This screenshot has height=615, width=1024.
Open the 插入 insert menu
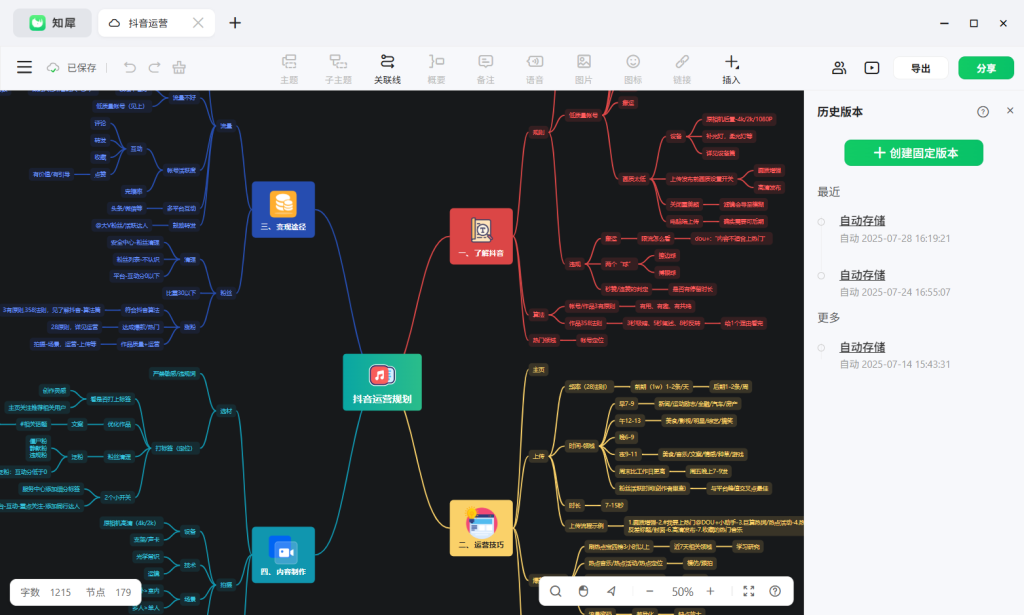pos(731,69)
